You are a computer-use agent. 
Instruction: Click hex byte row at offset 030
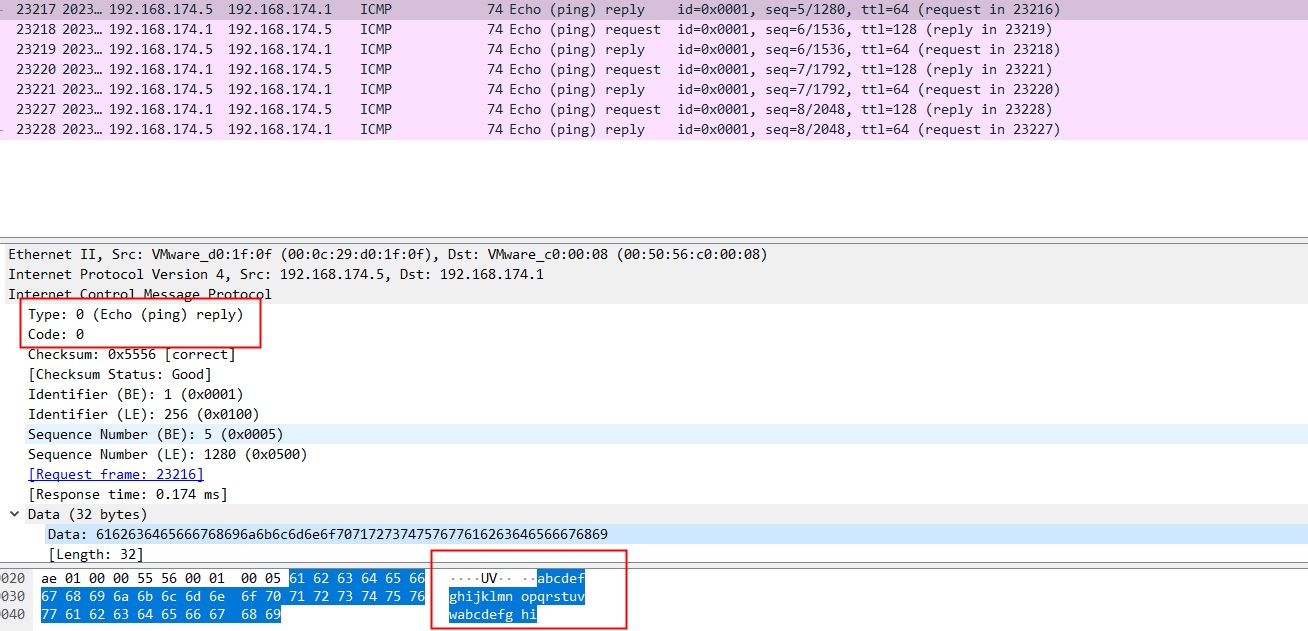233,597
